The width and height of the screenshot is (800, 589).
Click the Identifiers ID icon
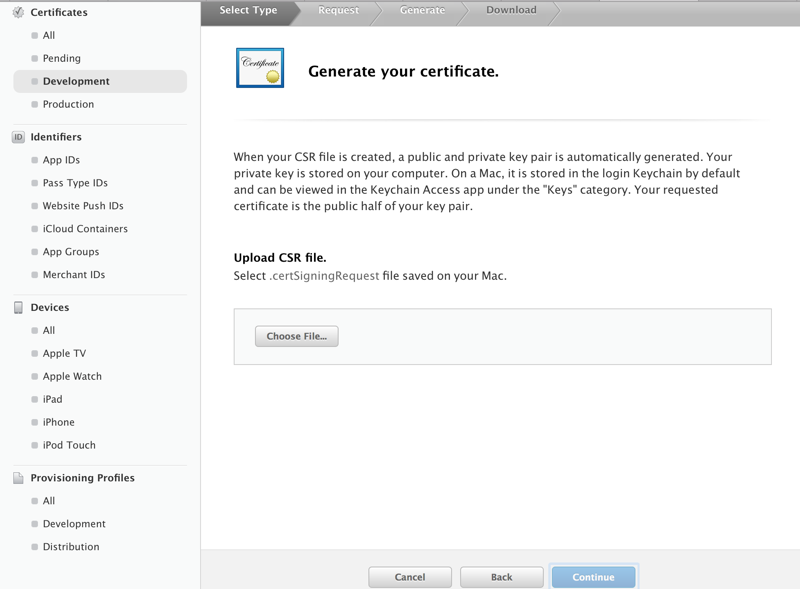(18, 137)
